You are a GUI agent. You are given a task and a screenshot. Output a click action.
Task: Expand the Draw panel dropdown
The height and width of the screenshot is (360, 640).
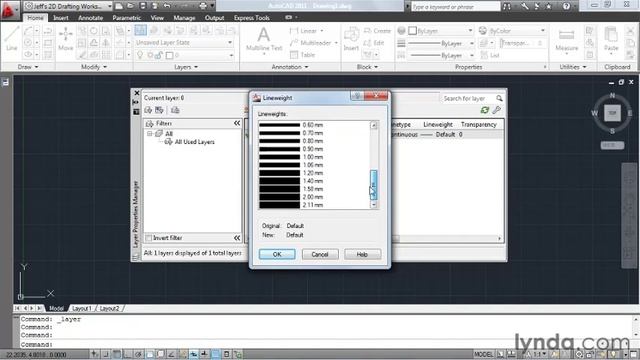click(28, 67)
